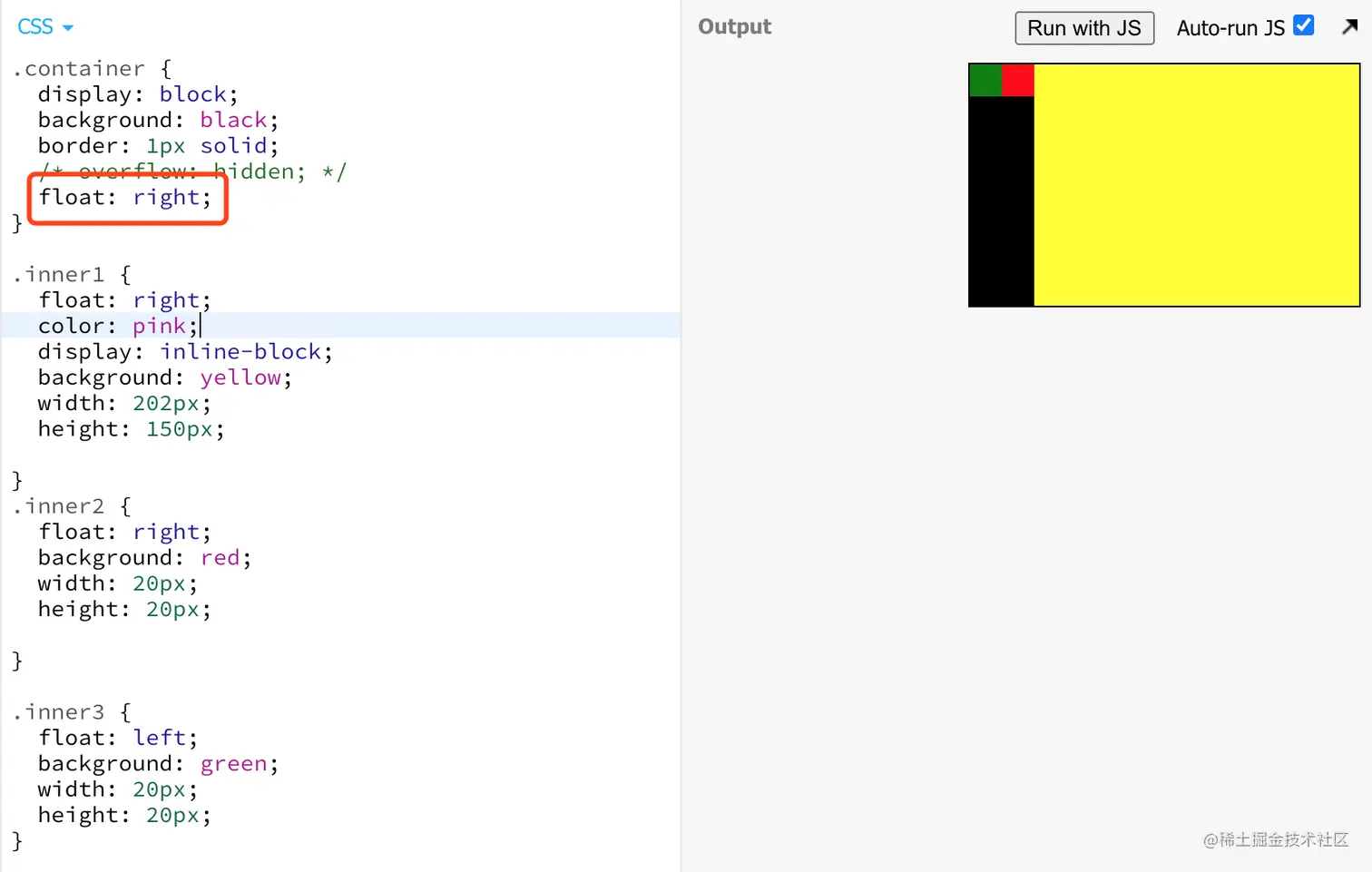Click the 'background: black;' line
This screenshot has width=1372, height=872.
pos(158,120)
